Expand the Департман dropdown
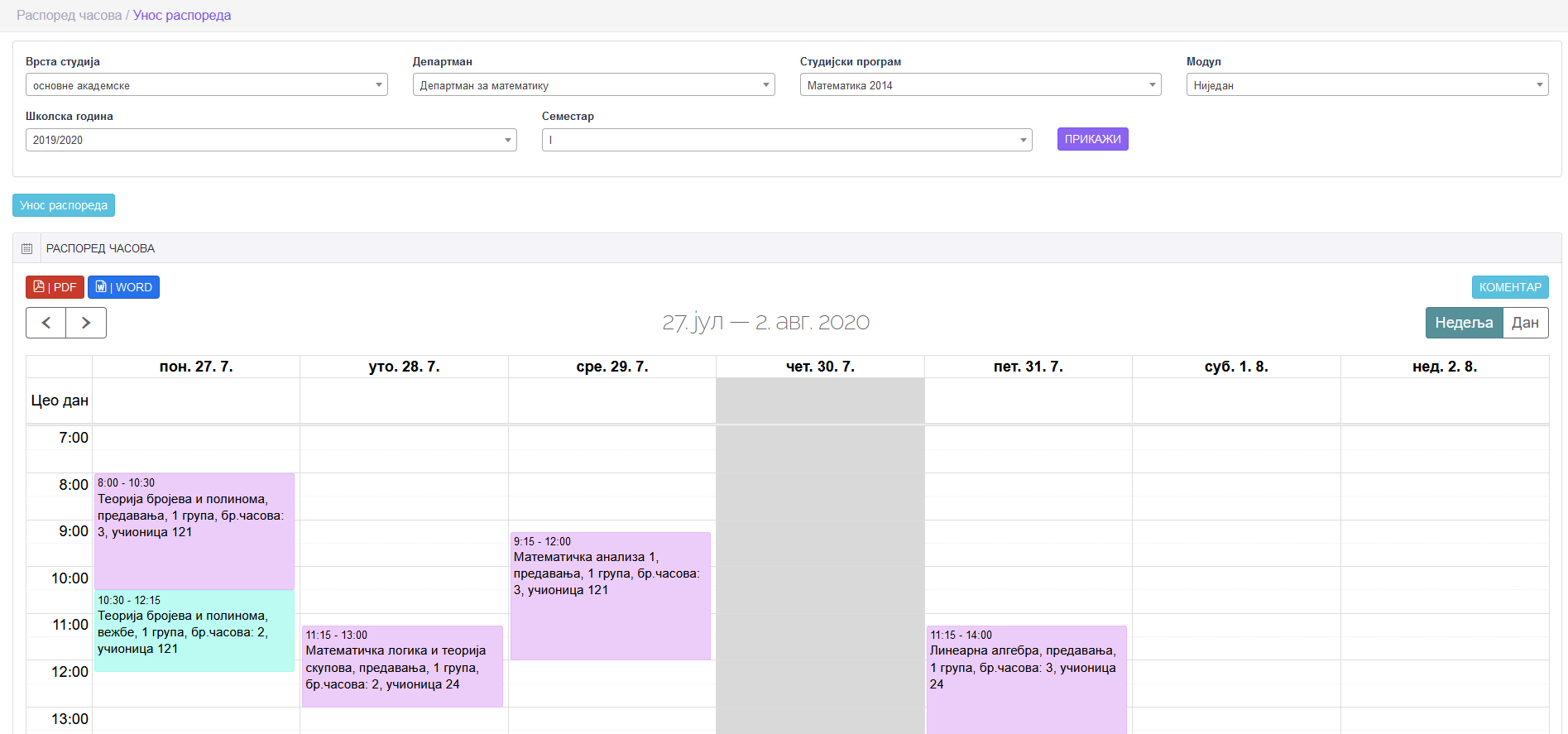The height and width of the screenshot is (734, 1568). pyautogui.click(x=593, y=85)
